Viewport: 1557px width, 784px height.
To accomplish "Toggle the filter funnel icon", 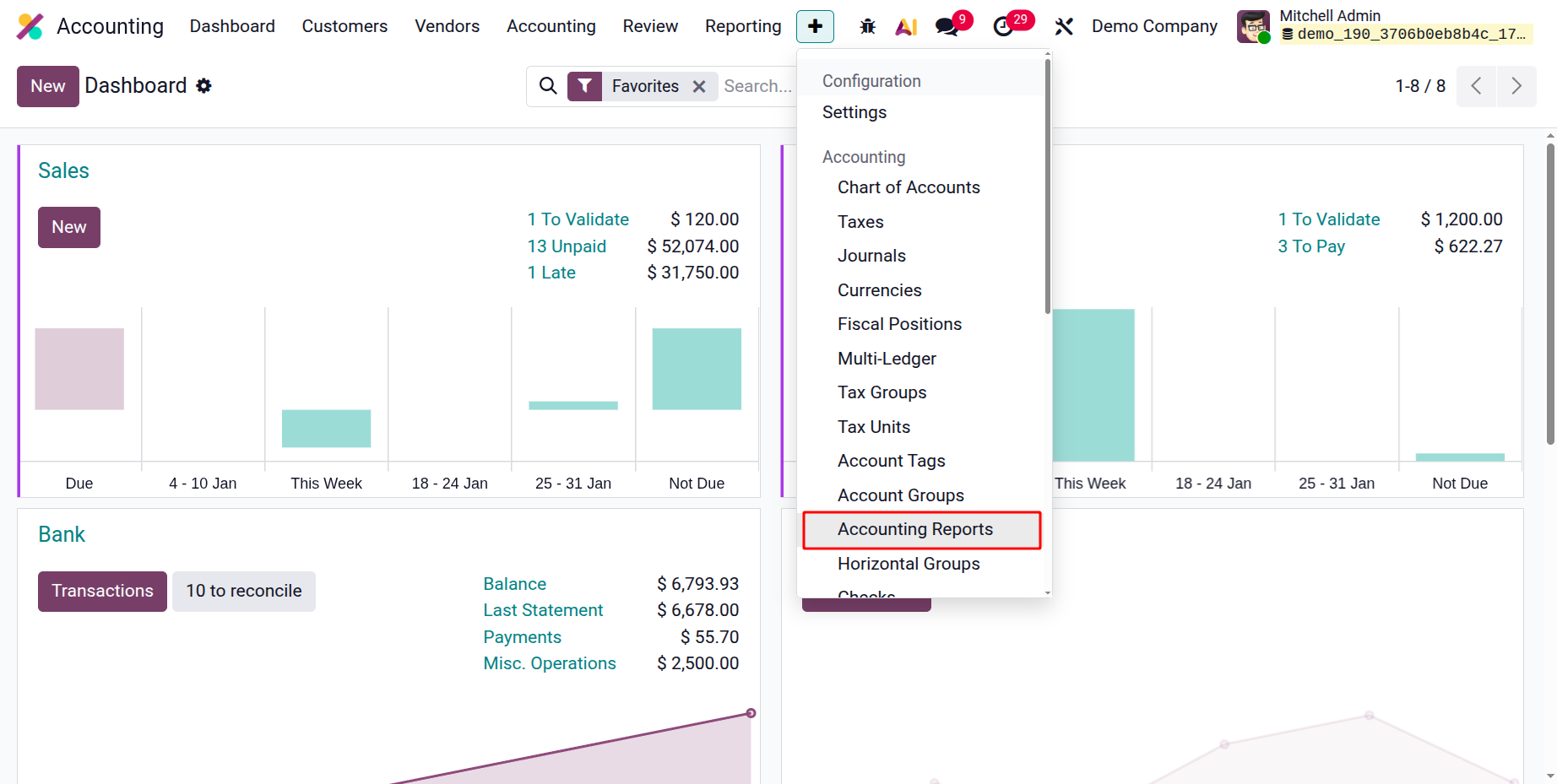I will [584, 86].
